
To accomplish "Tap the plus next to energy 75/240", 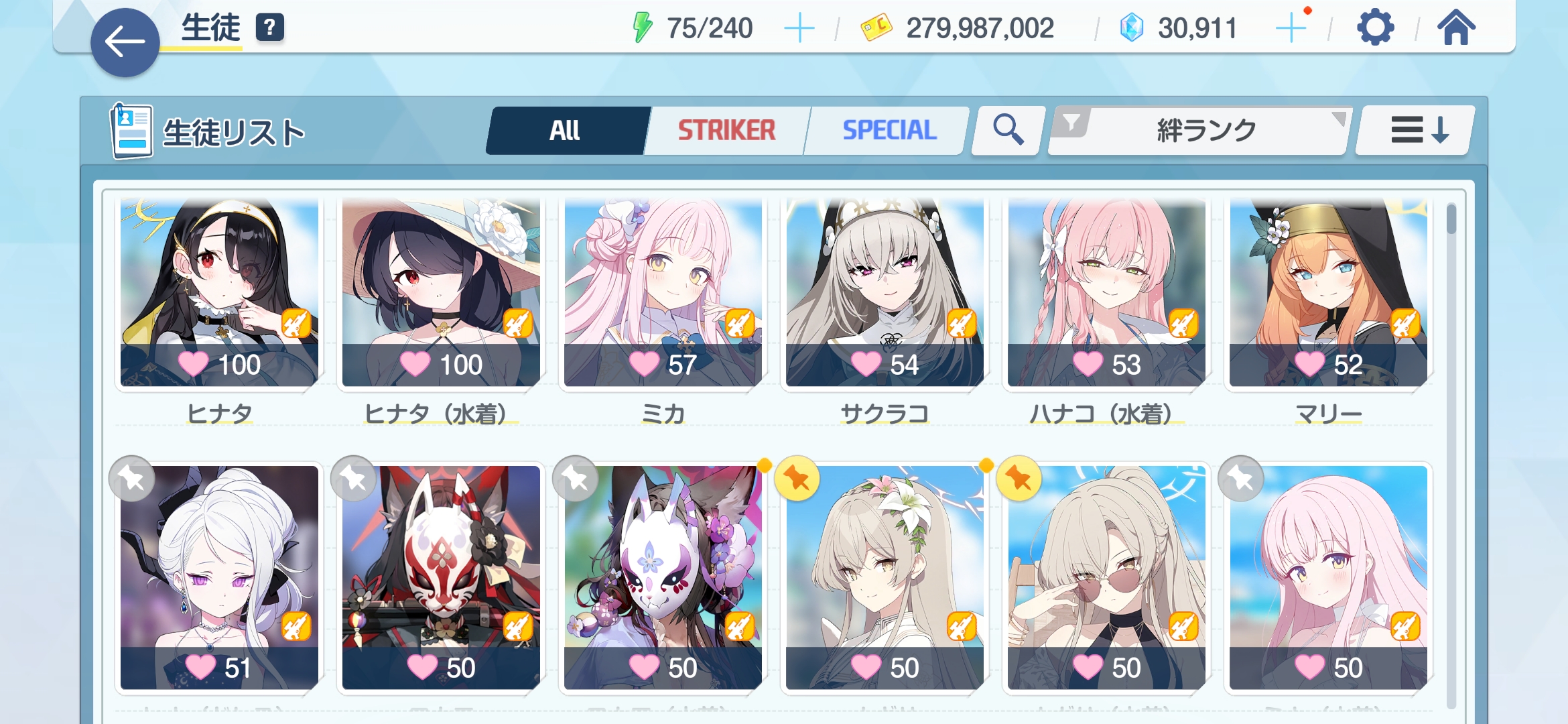I will [x=799, y=28].
